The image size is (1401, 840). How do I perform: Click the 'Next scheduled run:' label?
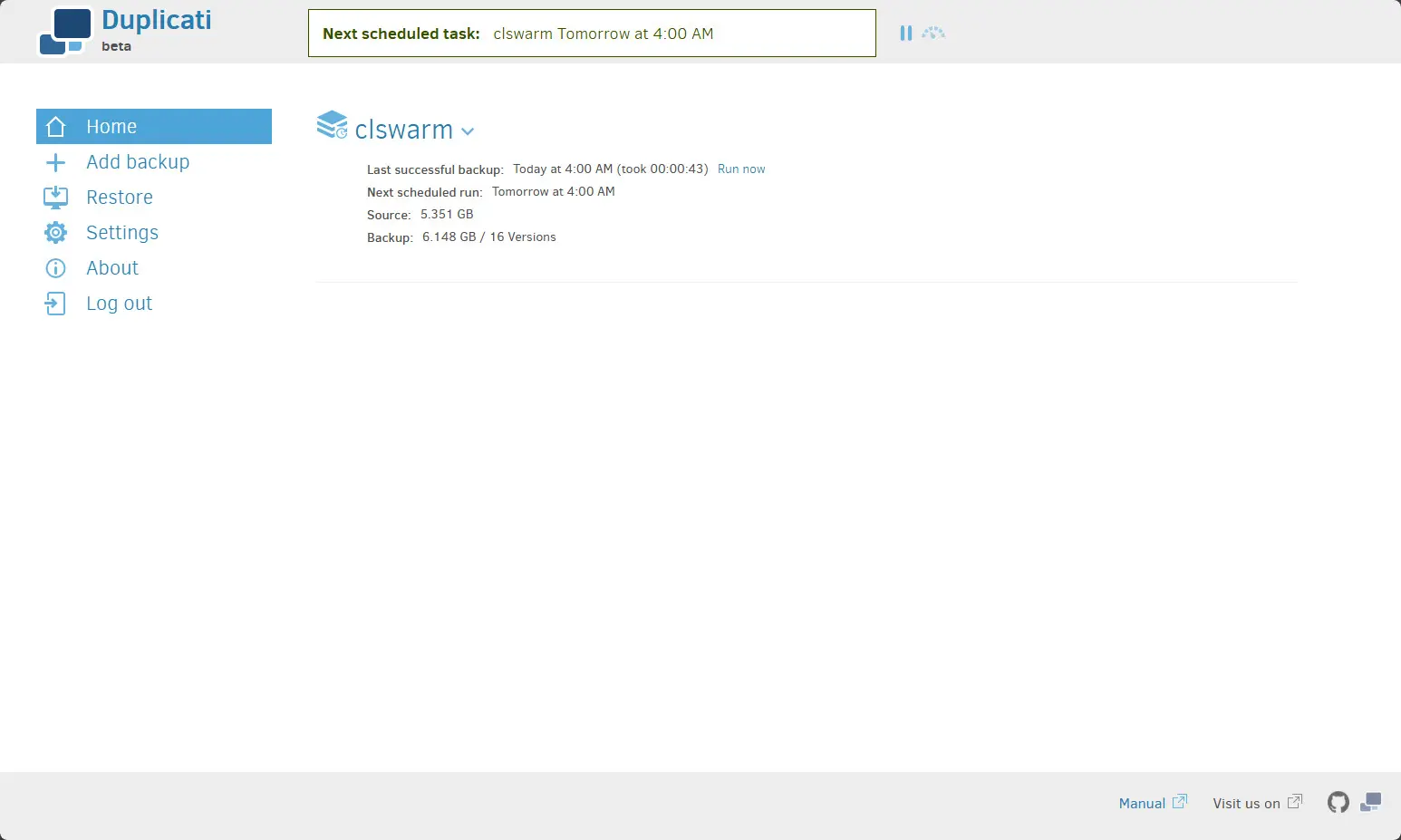425,192
